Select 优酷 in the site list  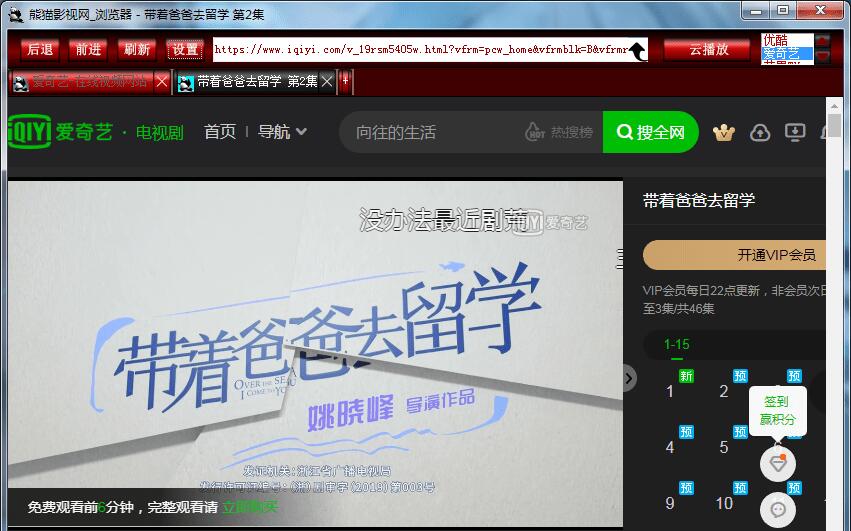point(776,40)
